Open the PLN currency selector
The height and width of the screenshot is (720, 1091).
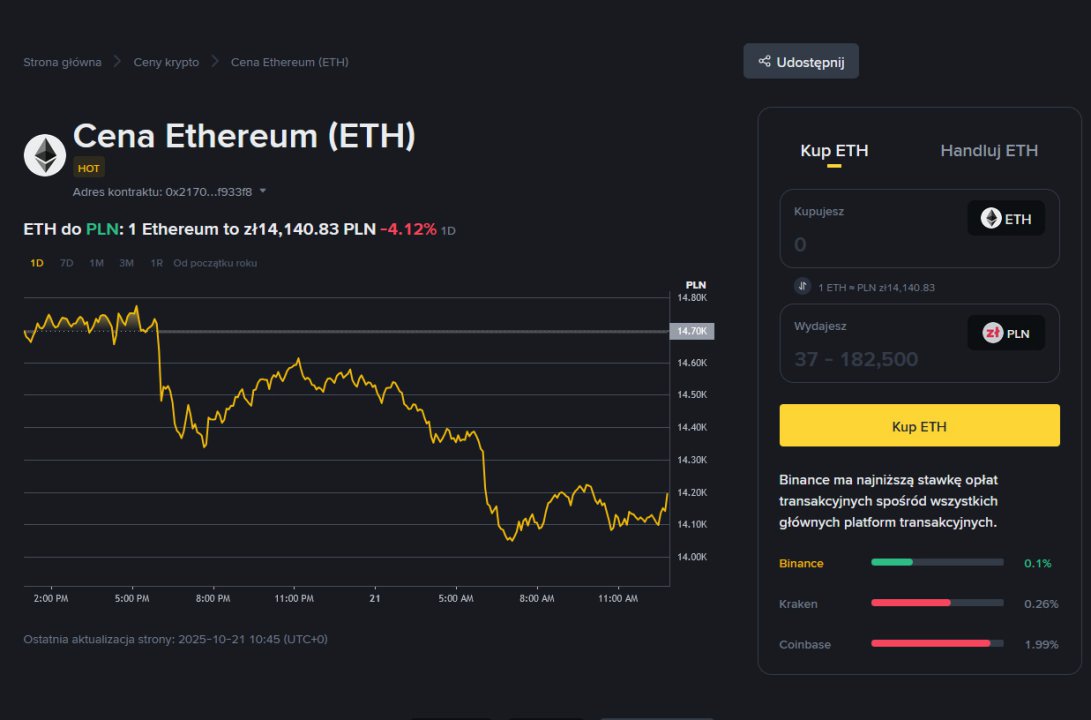coord(1005,333)
